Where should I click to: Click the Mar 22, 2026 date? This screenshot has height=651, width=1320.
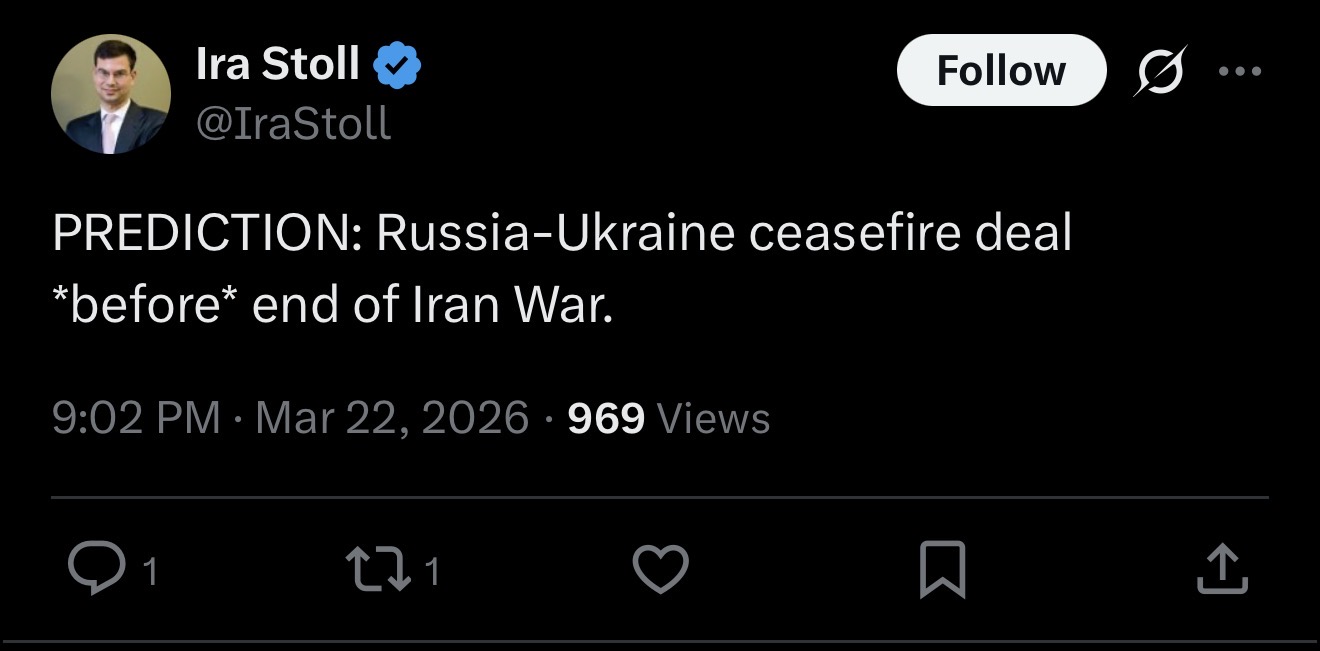tap(391, 417)
